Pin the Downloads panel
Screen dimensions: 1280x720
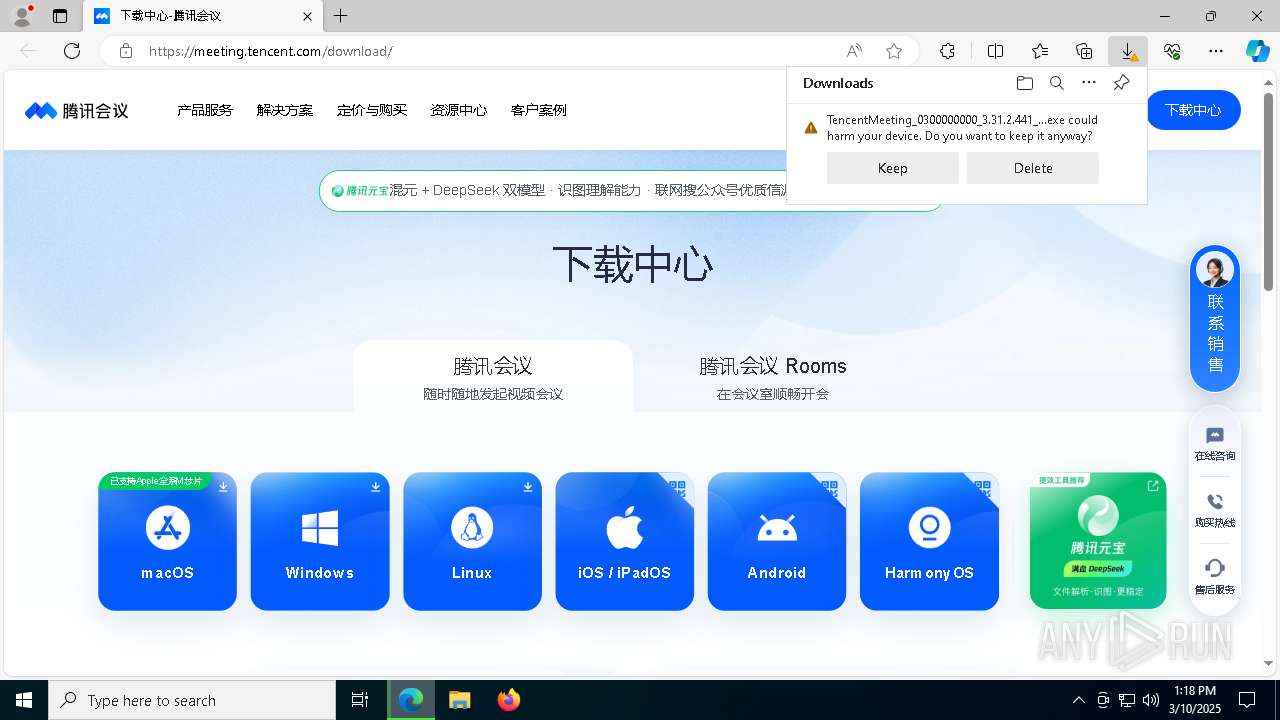click(1121, 83)
